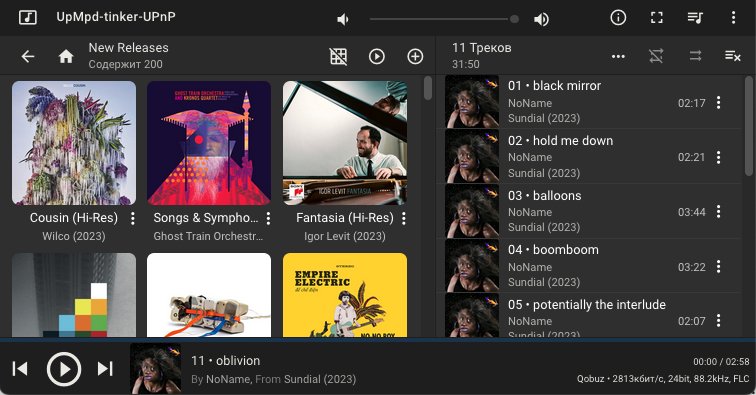
Task: Open the Ghost Train Orchestra album cover
Action: point(209,143)
